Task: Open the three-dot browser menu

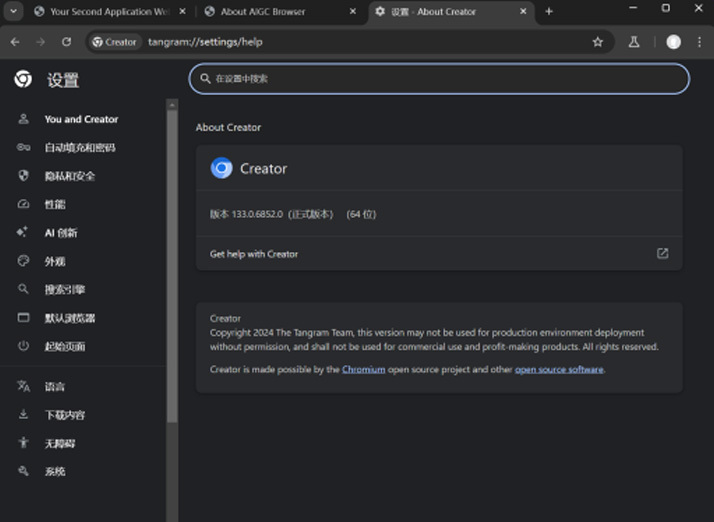Action: click(699, 42)
